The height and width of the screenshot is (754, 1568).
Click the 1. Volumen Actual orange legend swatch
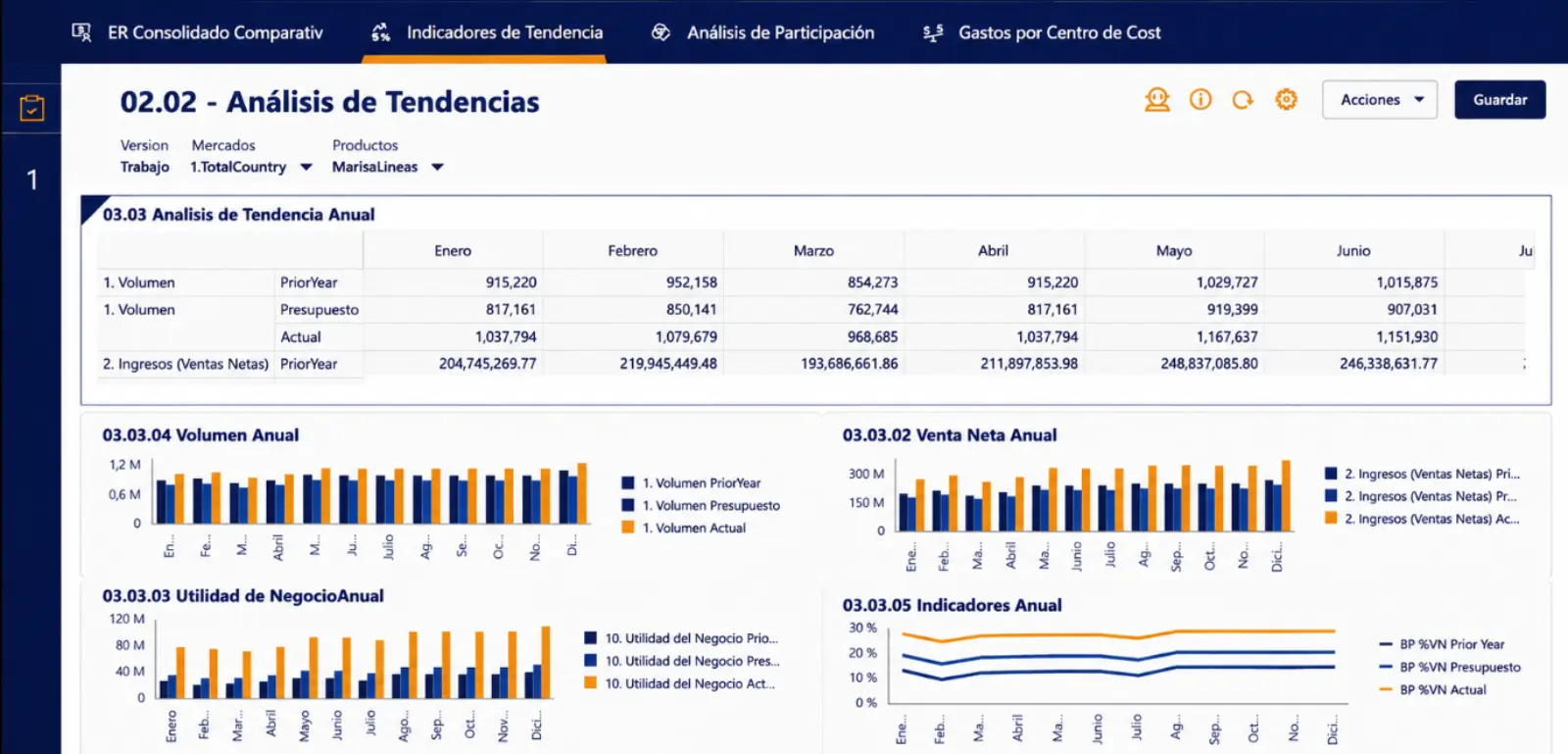pos(628,528)
